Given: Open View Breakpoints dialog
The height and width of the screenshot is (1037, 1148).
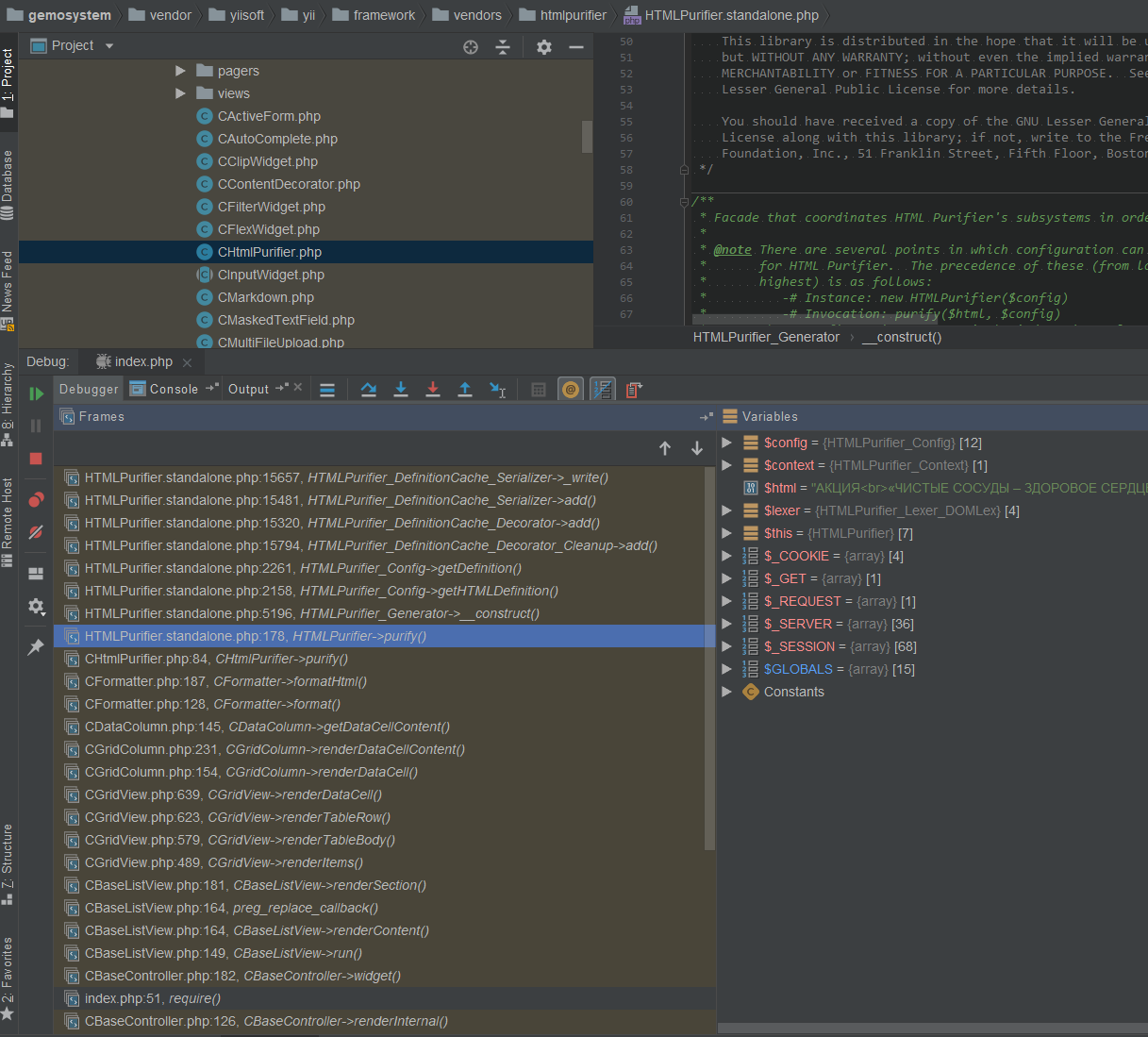Looking at the screenshot, I should (36, 499).
